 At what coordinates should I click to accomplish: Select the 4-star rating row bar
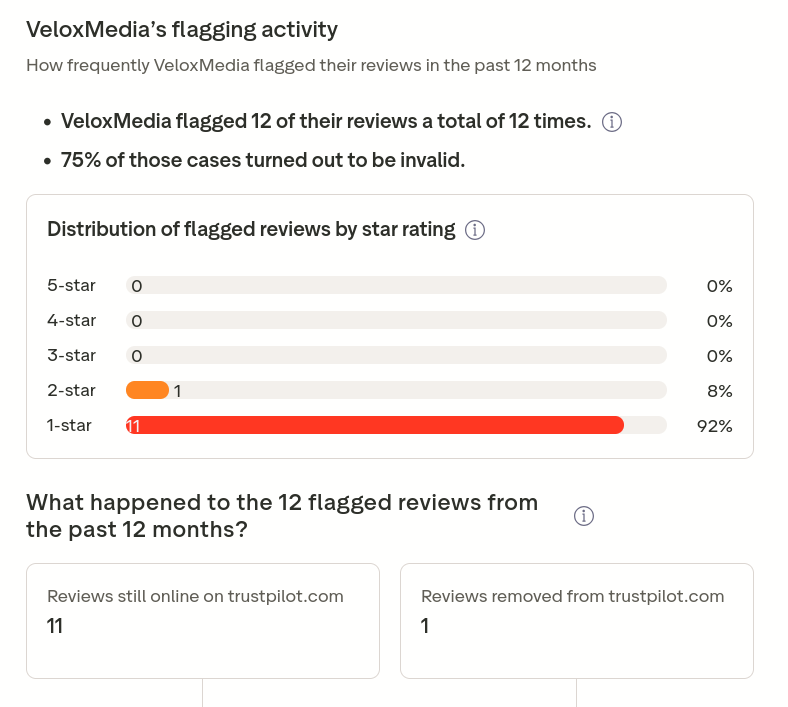point(397,320)
